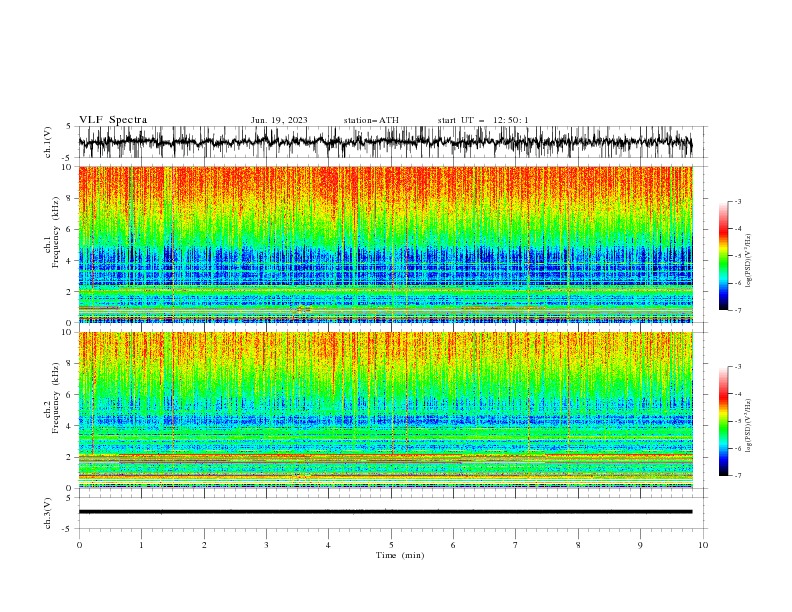Click time axis tick label '3'
792x612 pixels.
[266, 545]
